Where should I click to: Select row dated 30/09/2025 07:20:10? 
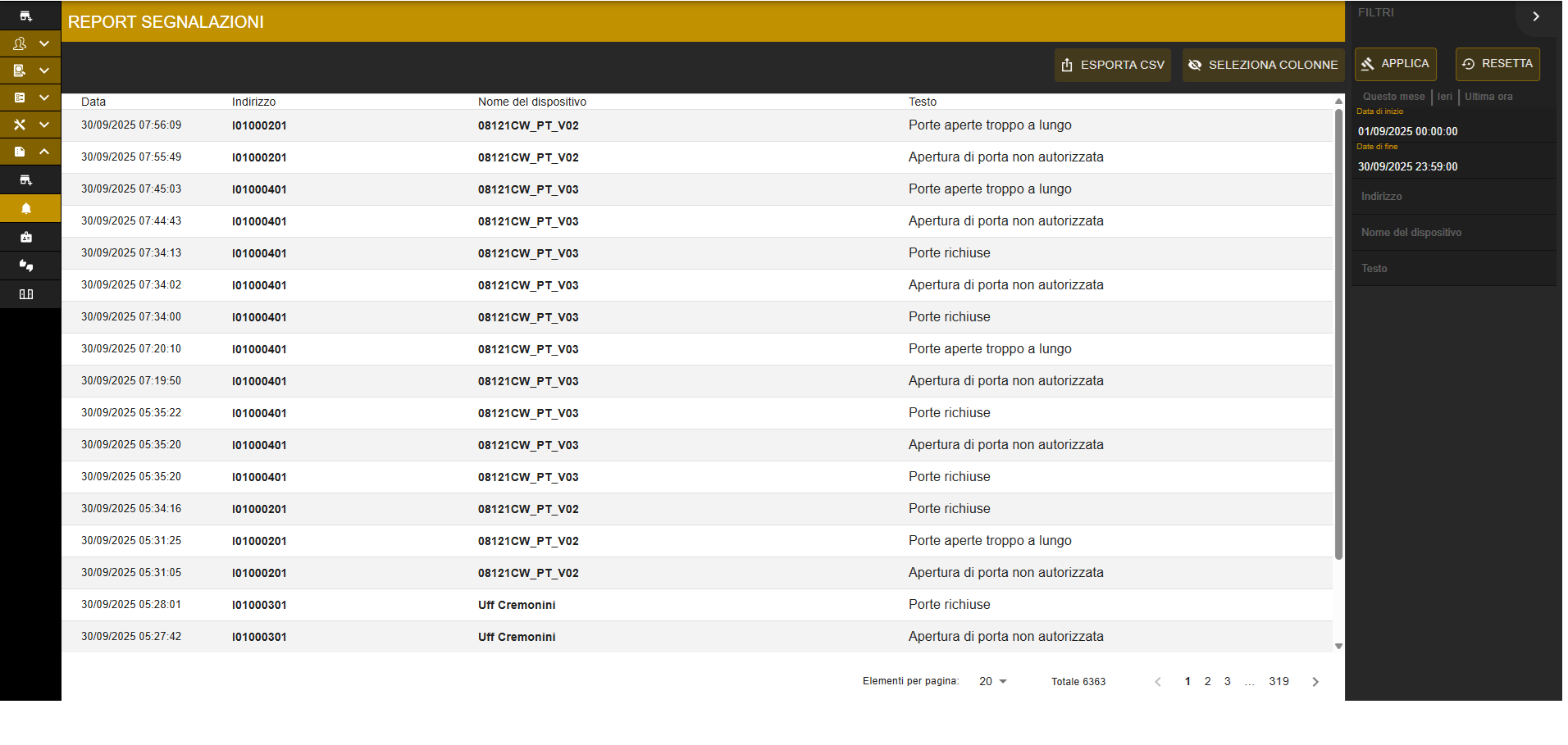click(697, 349)
